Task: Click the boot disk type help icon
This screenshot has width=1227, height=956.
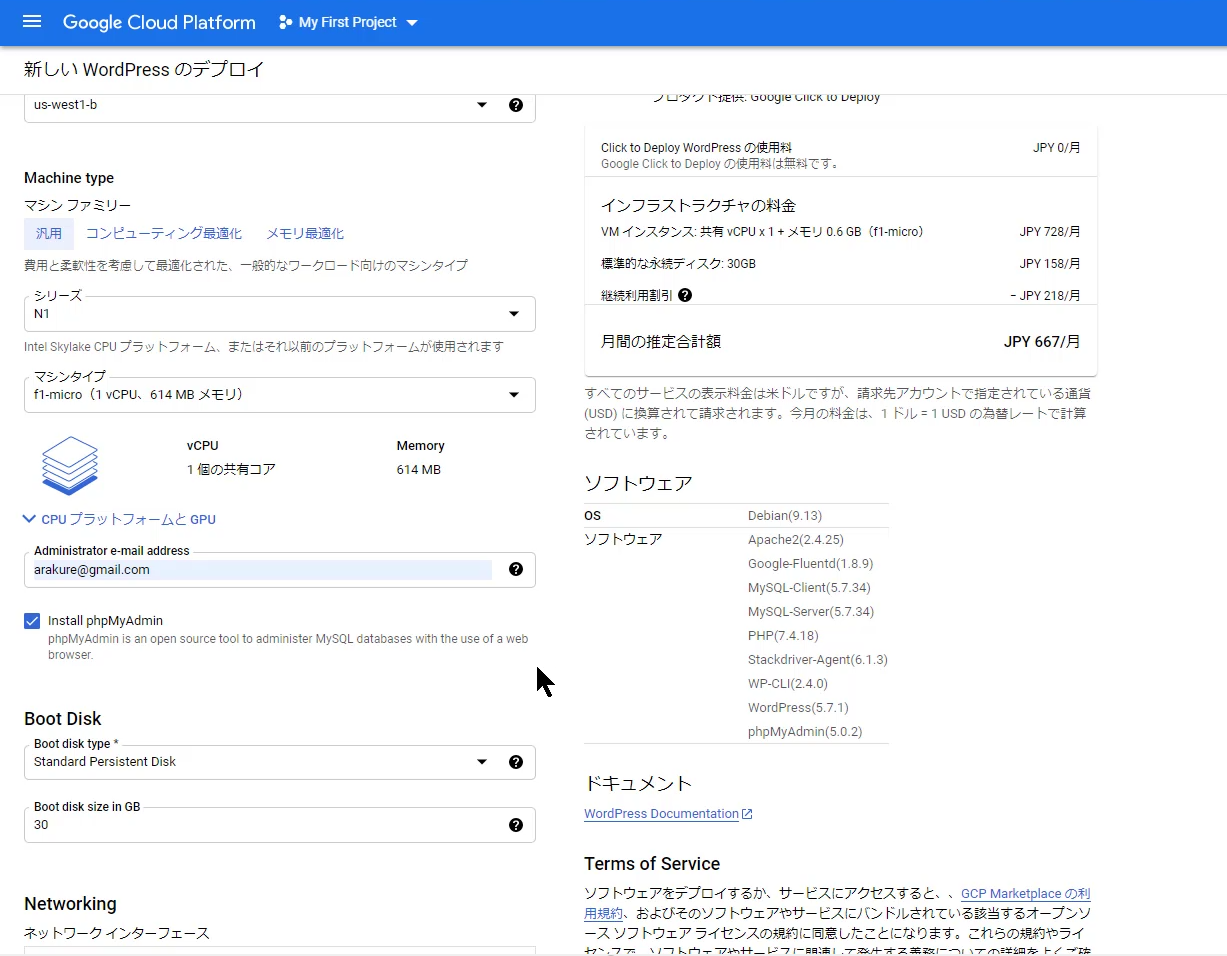Action: pyautogui.click(x=516, y=762)
